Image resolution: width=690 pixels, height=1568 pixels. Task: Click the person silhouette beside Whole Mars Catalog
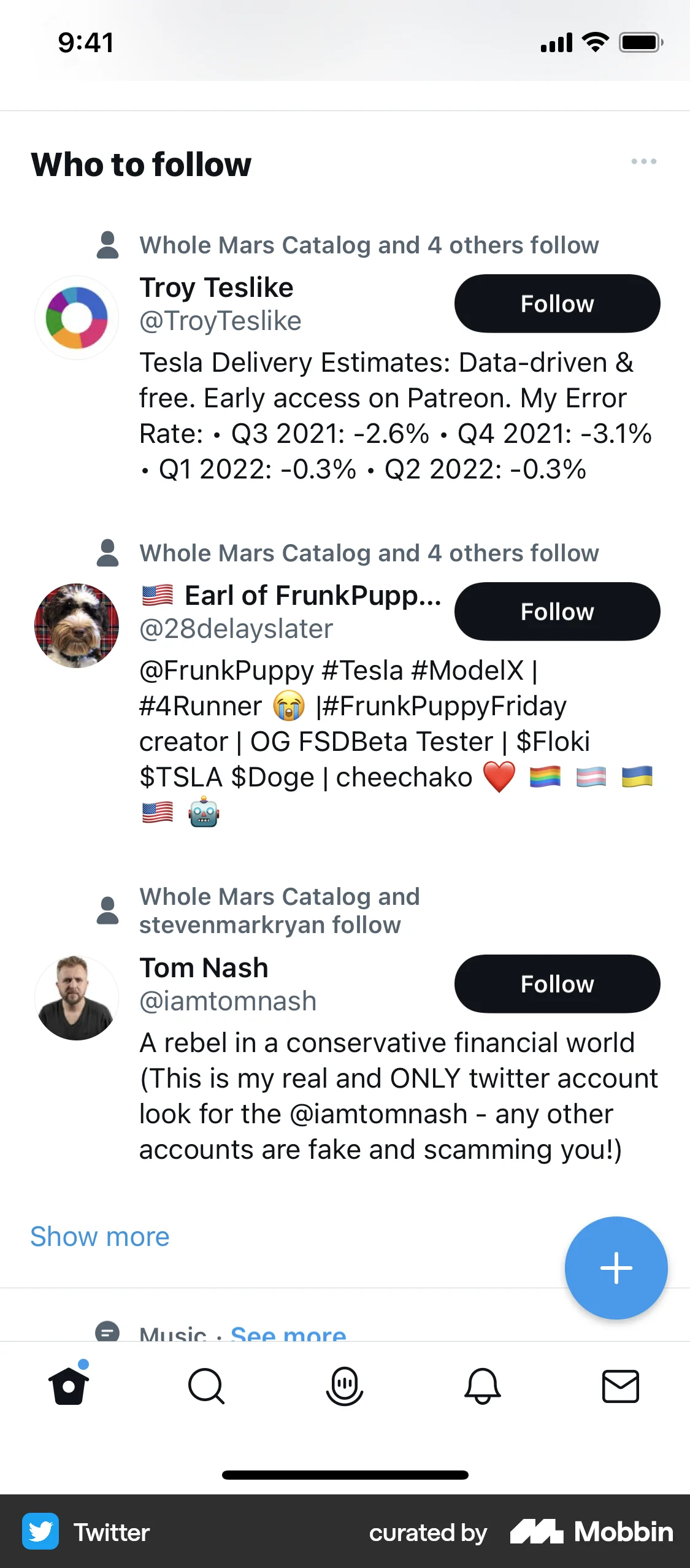tap(107, 245)
